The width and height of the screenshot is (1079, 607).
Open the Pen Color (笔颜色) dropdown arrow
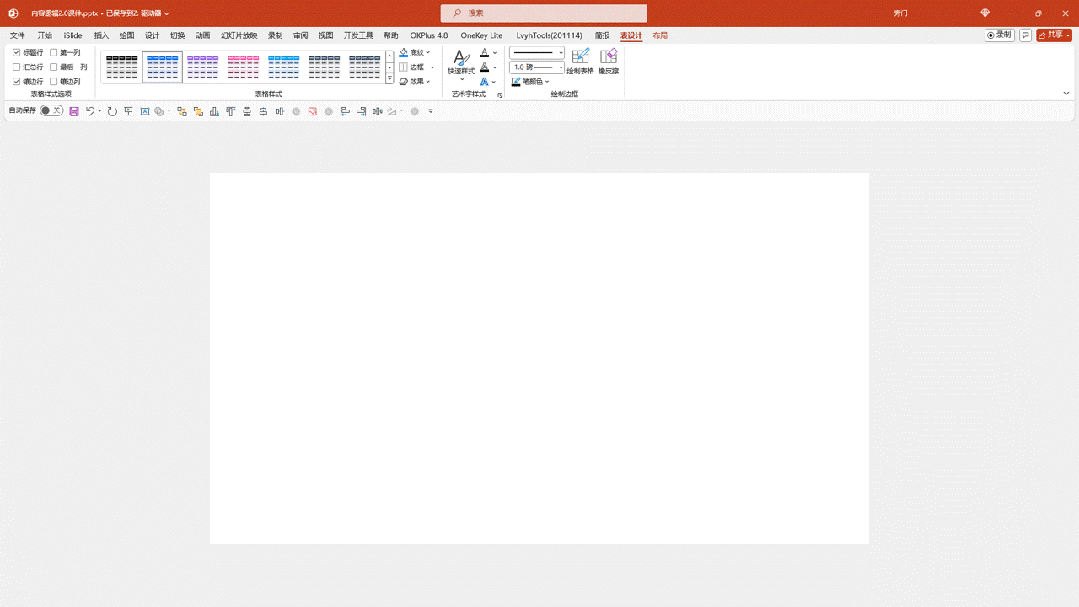[x=547, y=81]
